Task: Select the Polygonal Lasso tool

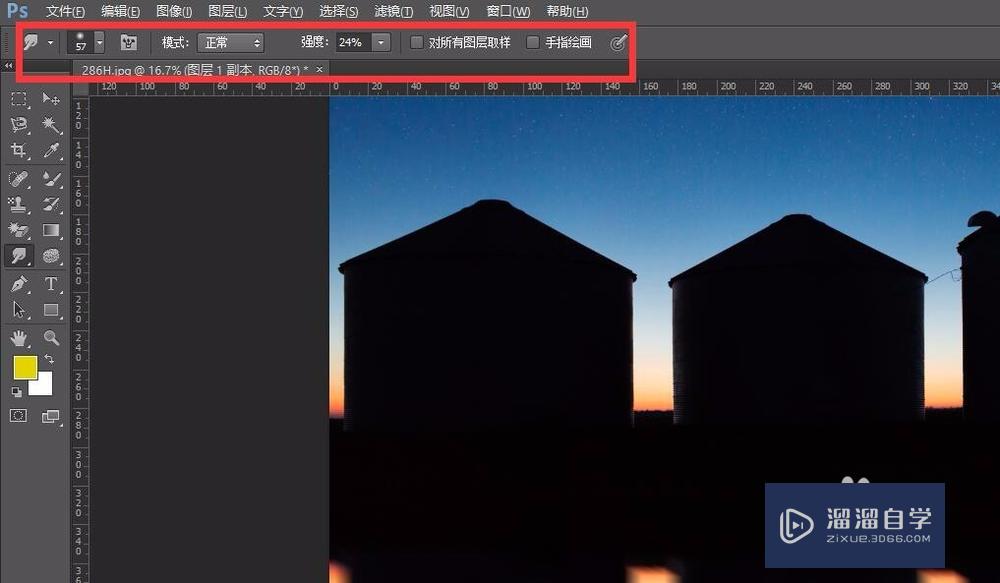Action: tap(19, 124)
